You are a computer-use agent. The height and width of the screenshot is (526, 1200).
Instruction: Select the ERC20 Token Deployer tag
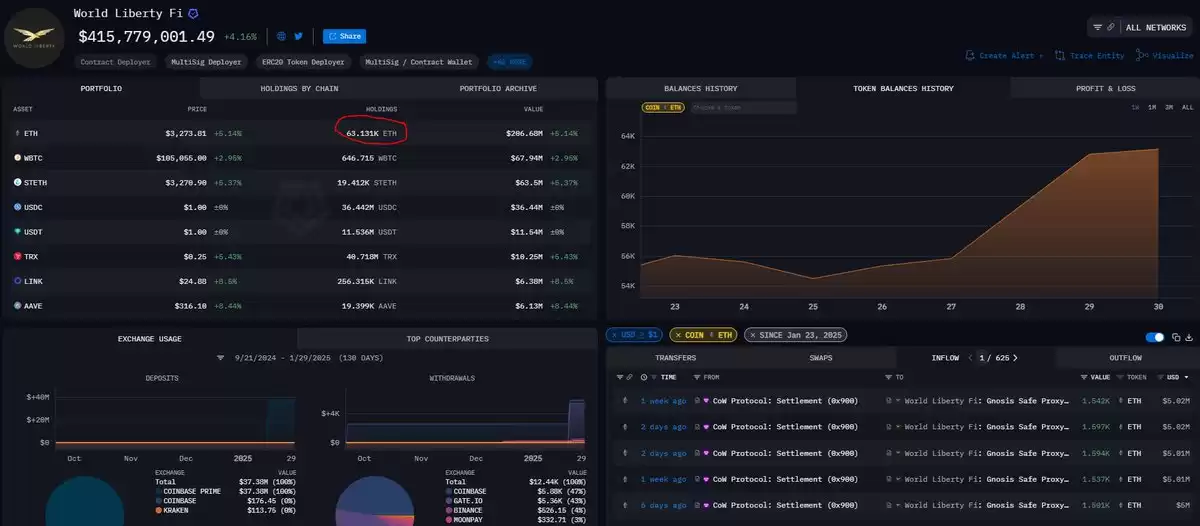tap(303, 62)
